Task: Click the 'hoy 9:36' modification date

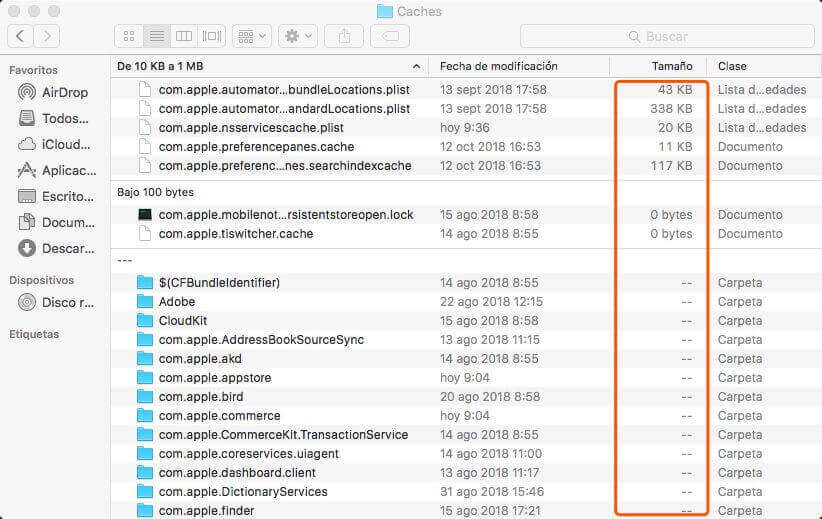Action: pos(464,127)
